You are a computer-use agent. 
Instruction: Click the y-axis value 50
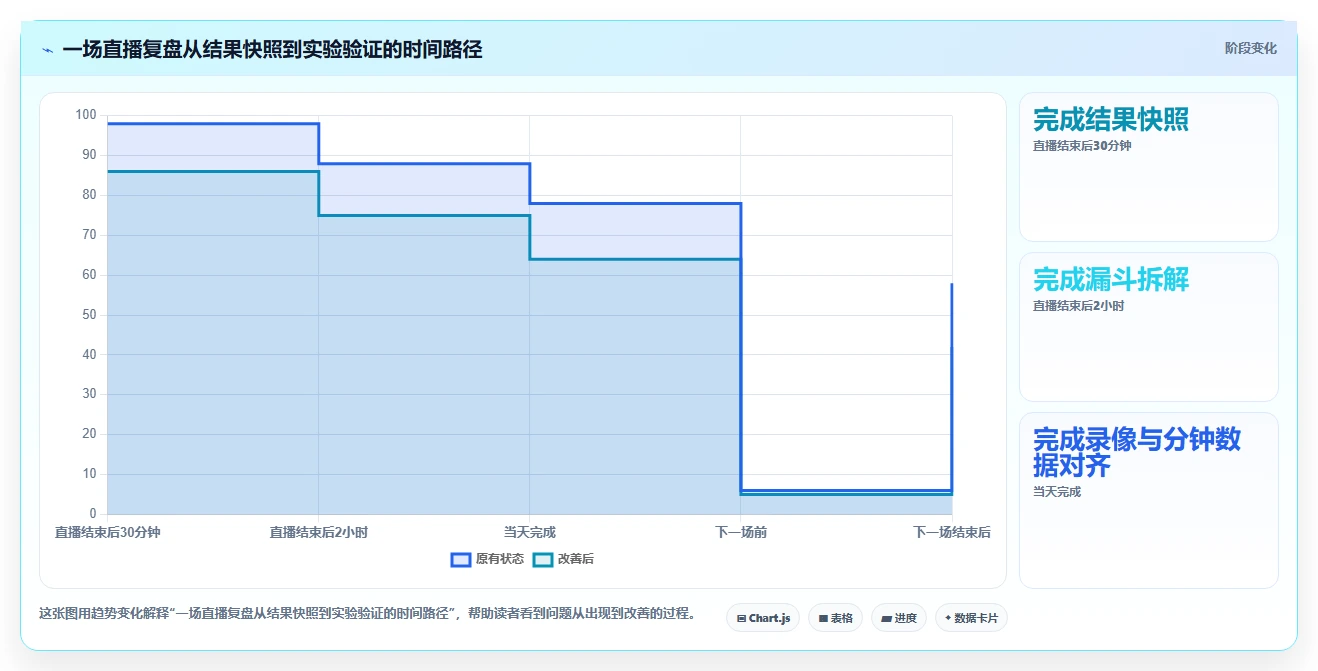coord(89,314)
